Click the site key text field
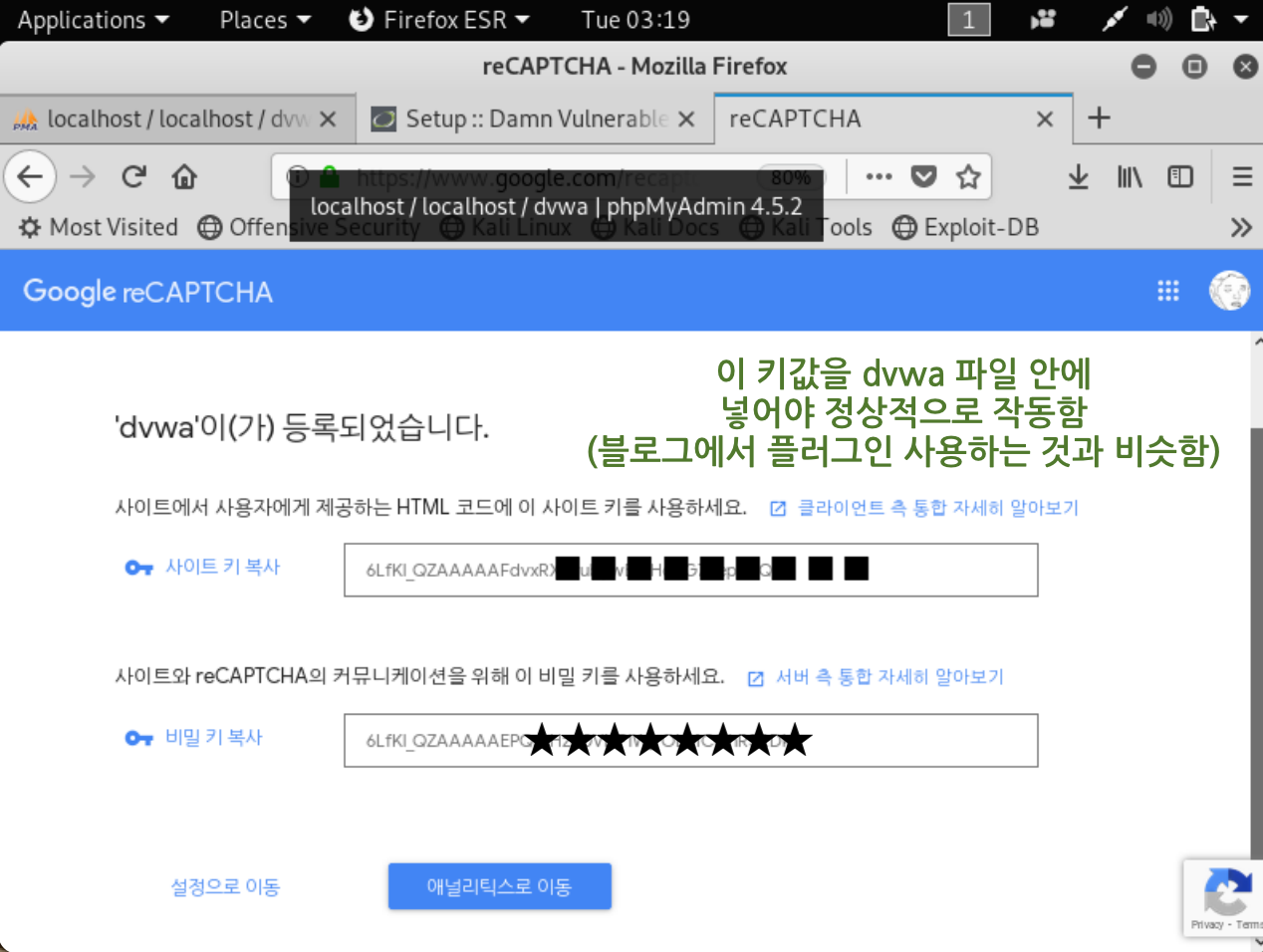This screenshot has height=952, width=1263. point(690,570)
